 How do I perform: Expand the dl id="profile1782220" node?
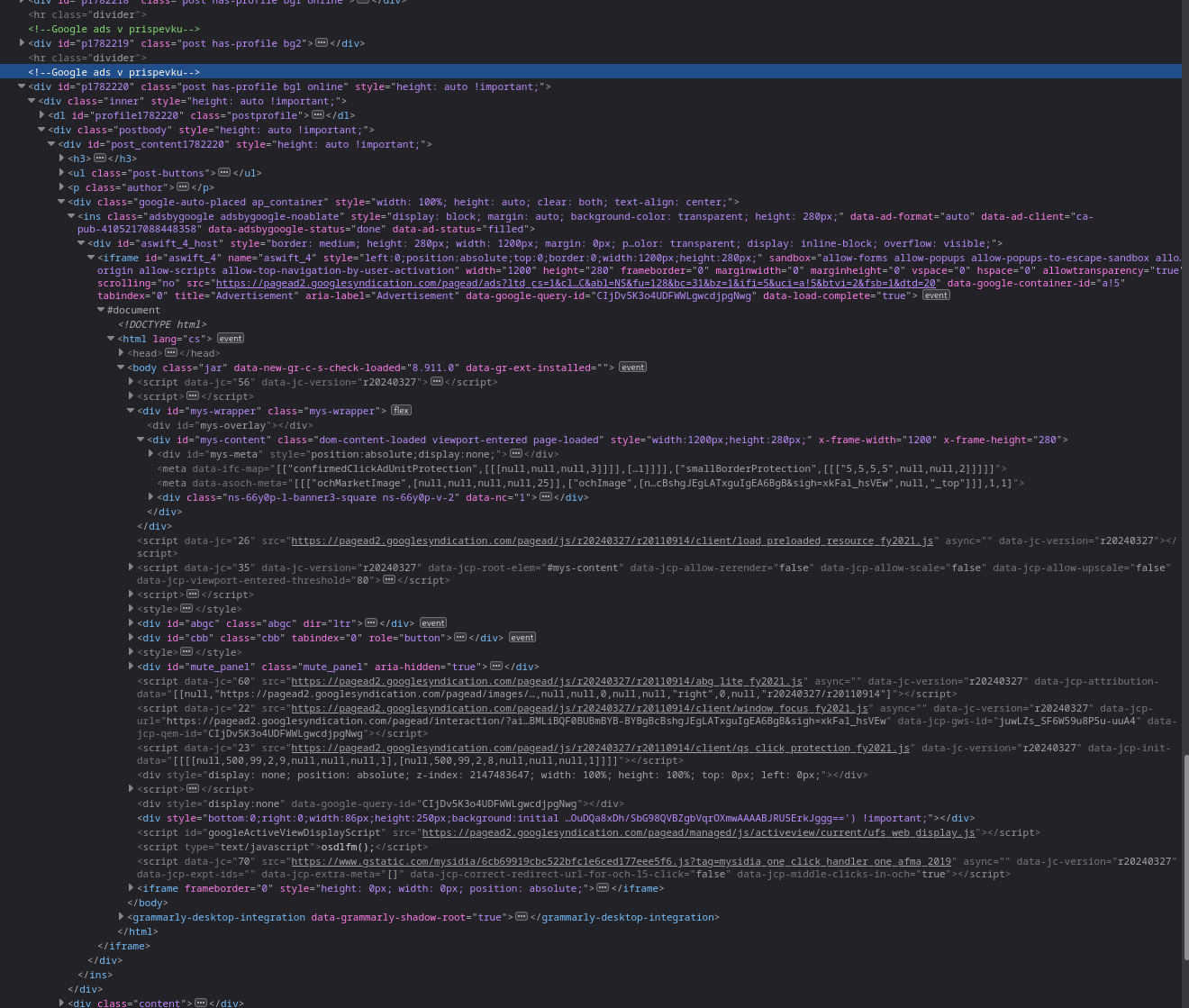point(41,115)
